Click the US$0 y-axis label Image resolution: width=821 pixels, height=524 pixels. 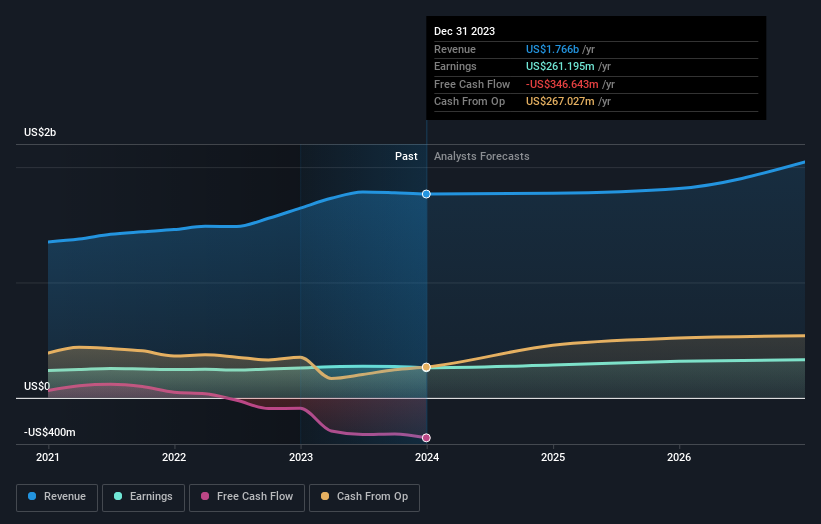(37, 386)
